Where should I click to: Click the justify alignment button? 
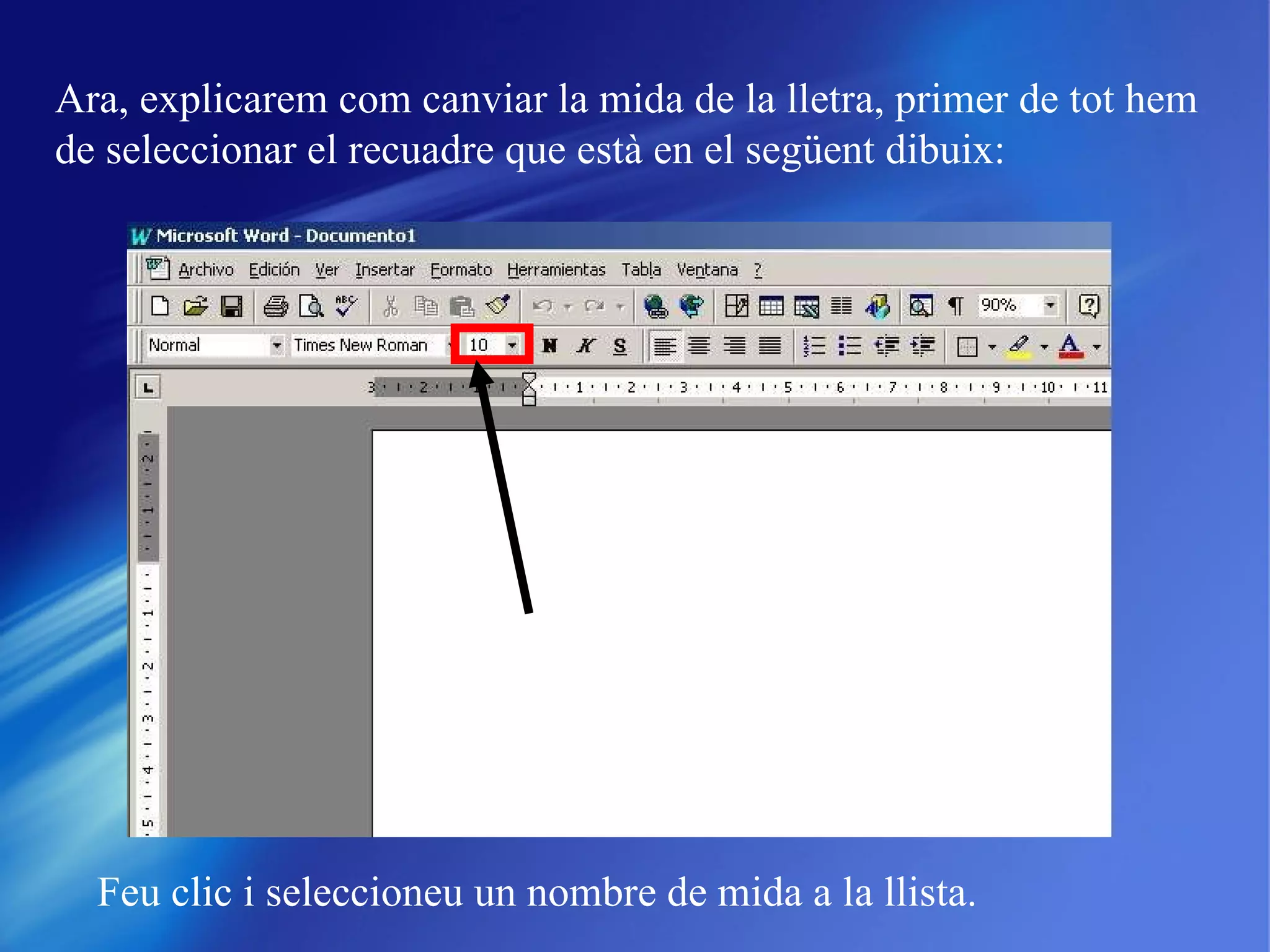click(770, 346)
